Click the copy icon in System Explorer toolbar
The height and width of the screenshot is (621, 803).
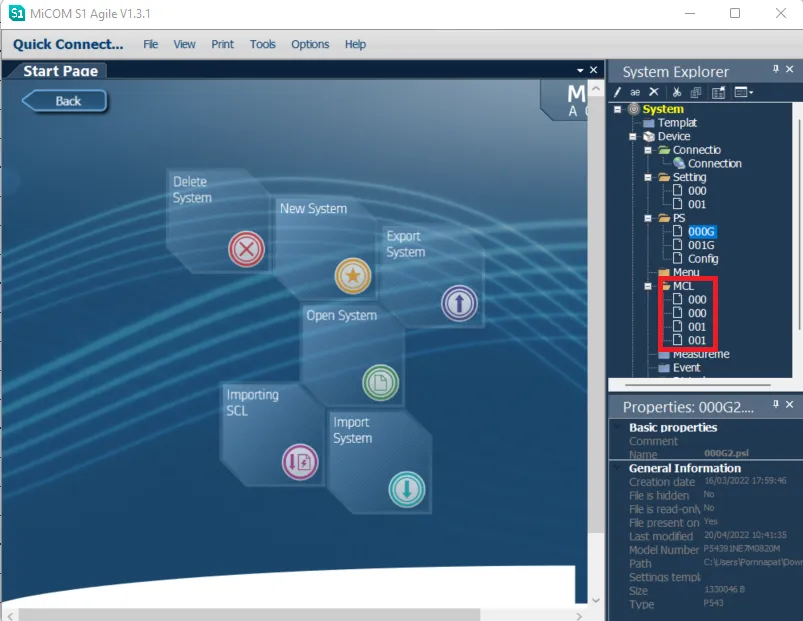coord(695,92)
